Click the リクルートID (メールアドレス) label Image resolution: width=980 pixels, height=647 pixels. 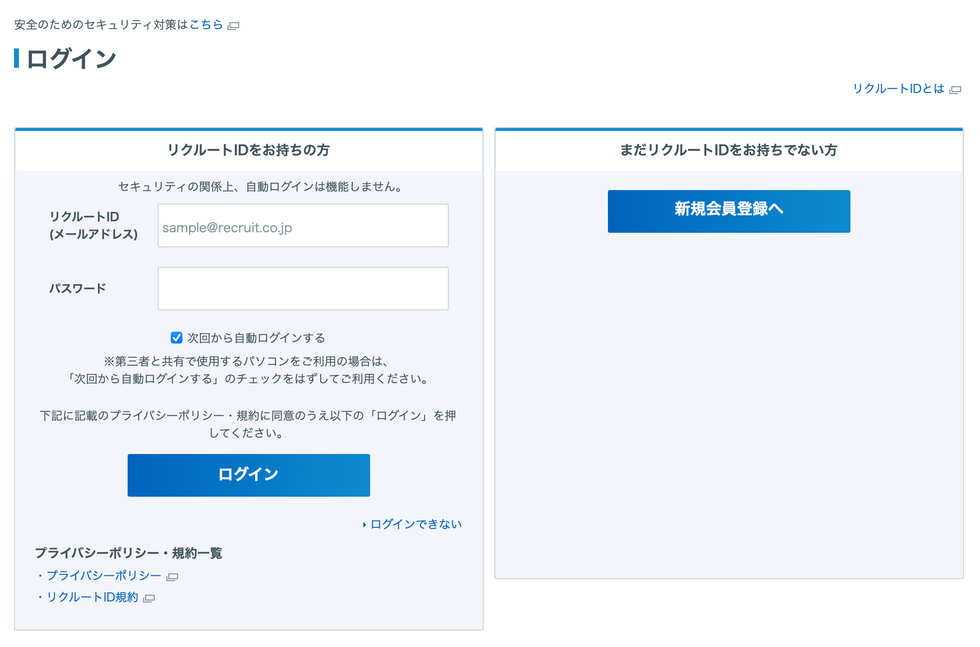pyautogui.click(x=94, y=226)
